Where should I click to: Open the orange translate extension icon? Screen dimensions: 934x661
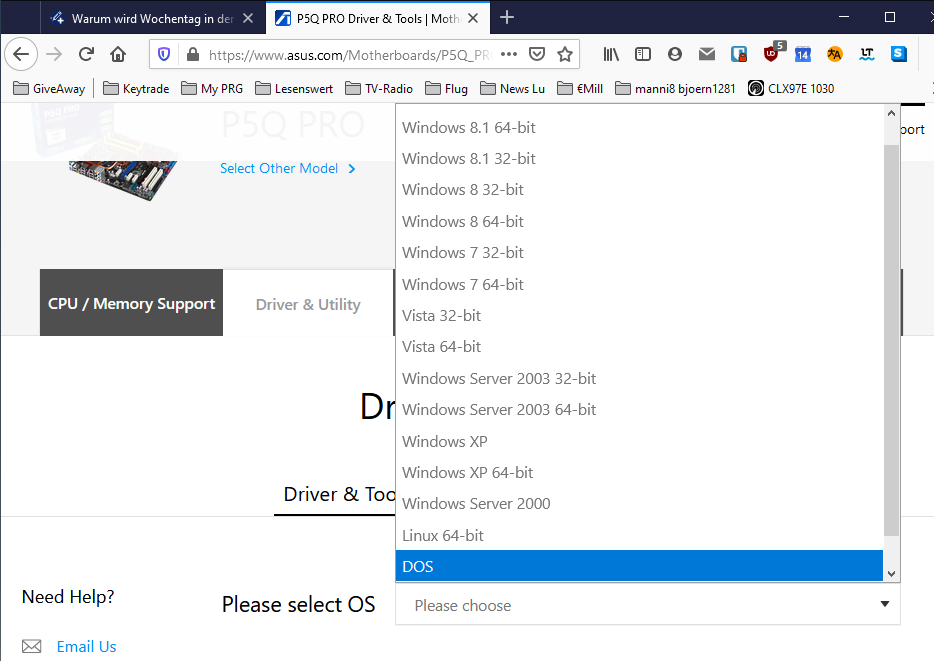[x=835, y=54]
